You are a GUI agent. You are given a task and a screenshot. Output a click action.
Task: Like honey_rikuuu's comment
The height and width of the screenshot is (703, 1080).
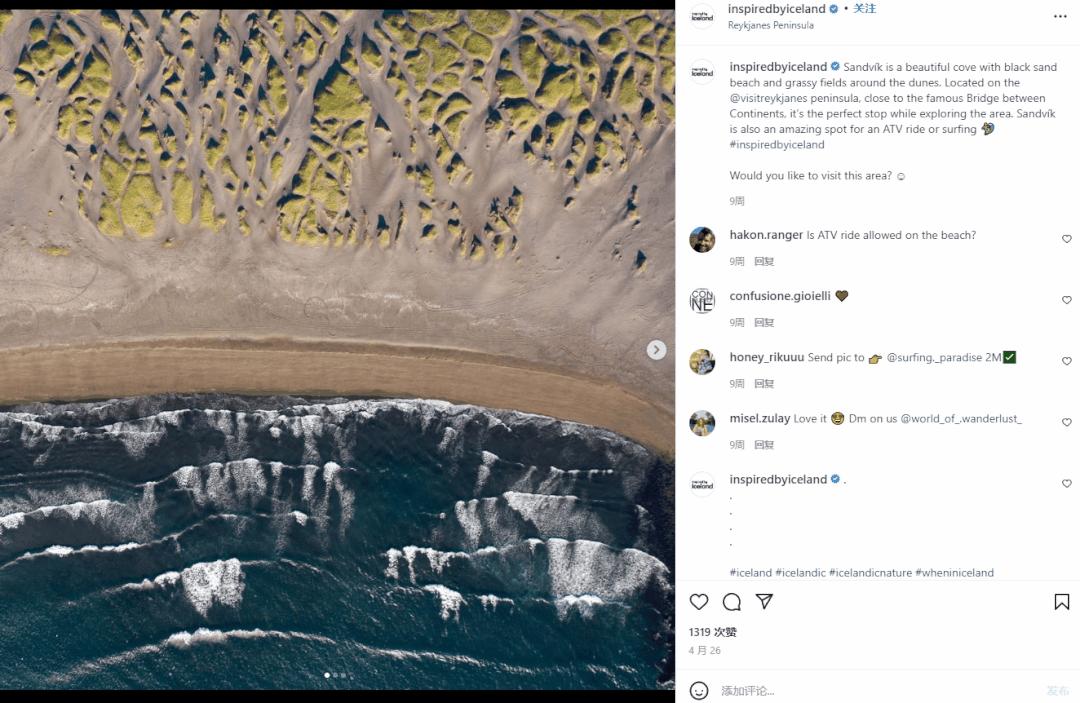coord(1066,361)
